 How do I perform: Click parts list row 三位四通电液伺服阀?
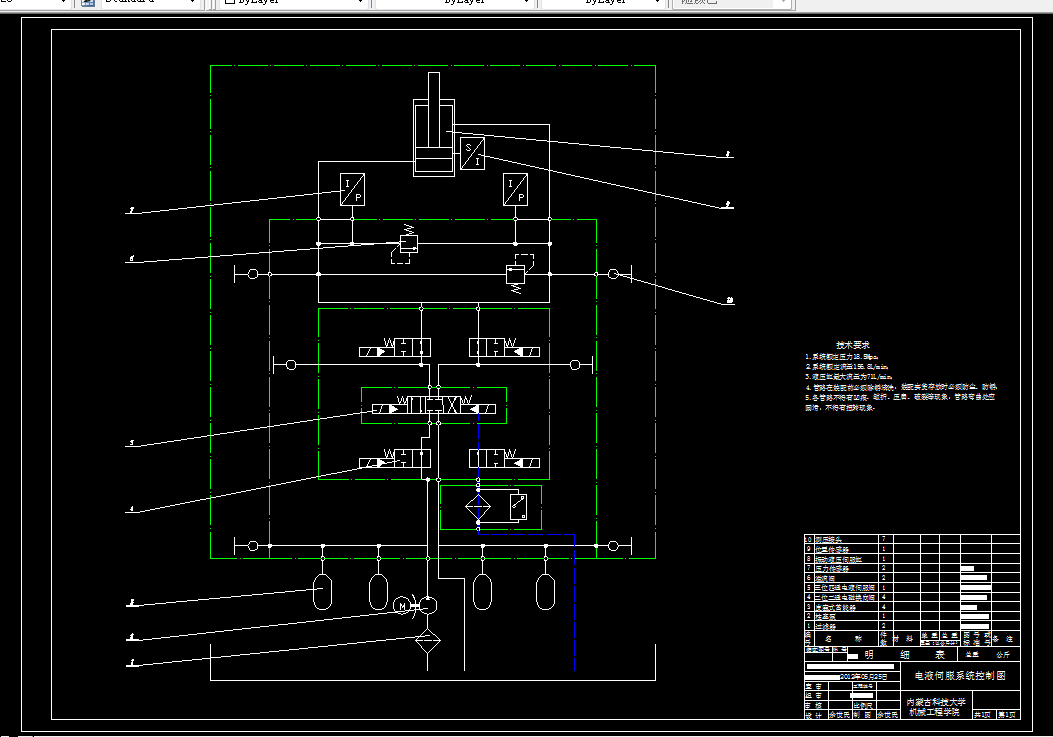[x=912, y=587]
